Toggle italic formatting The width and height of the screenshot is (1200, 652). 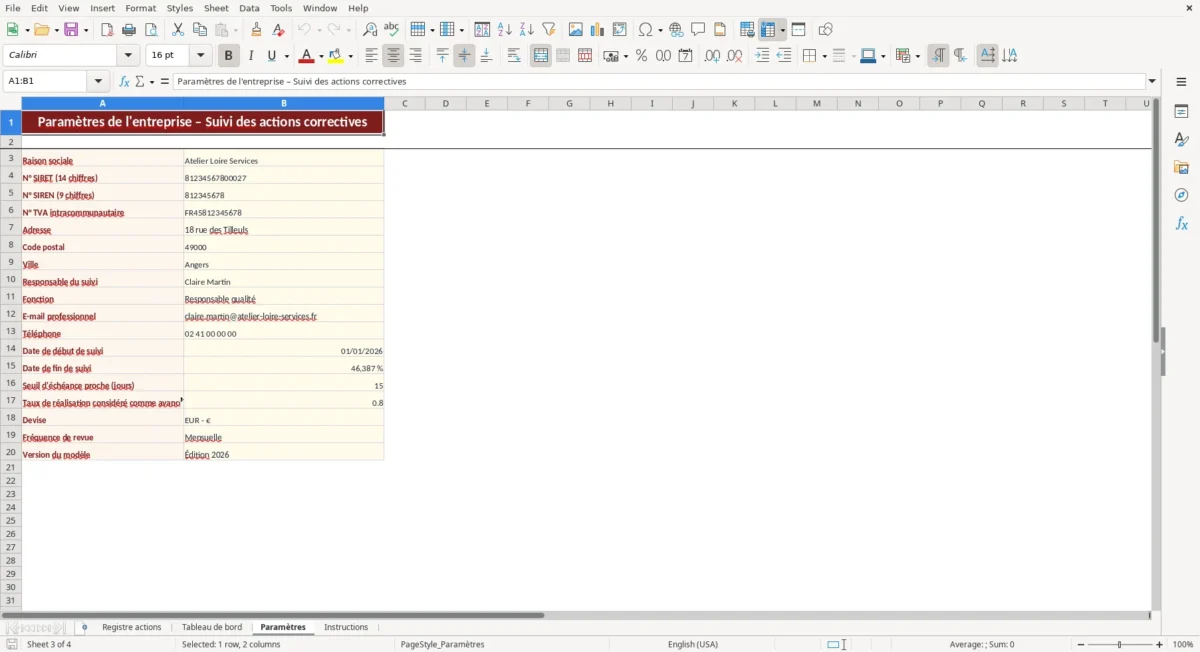251,56
